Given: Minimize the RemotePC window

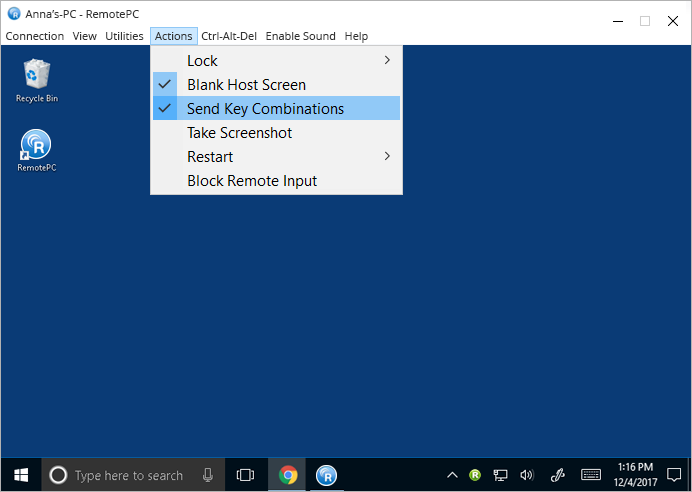Looking at the screenshot, I should click(618, 21).
